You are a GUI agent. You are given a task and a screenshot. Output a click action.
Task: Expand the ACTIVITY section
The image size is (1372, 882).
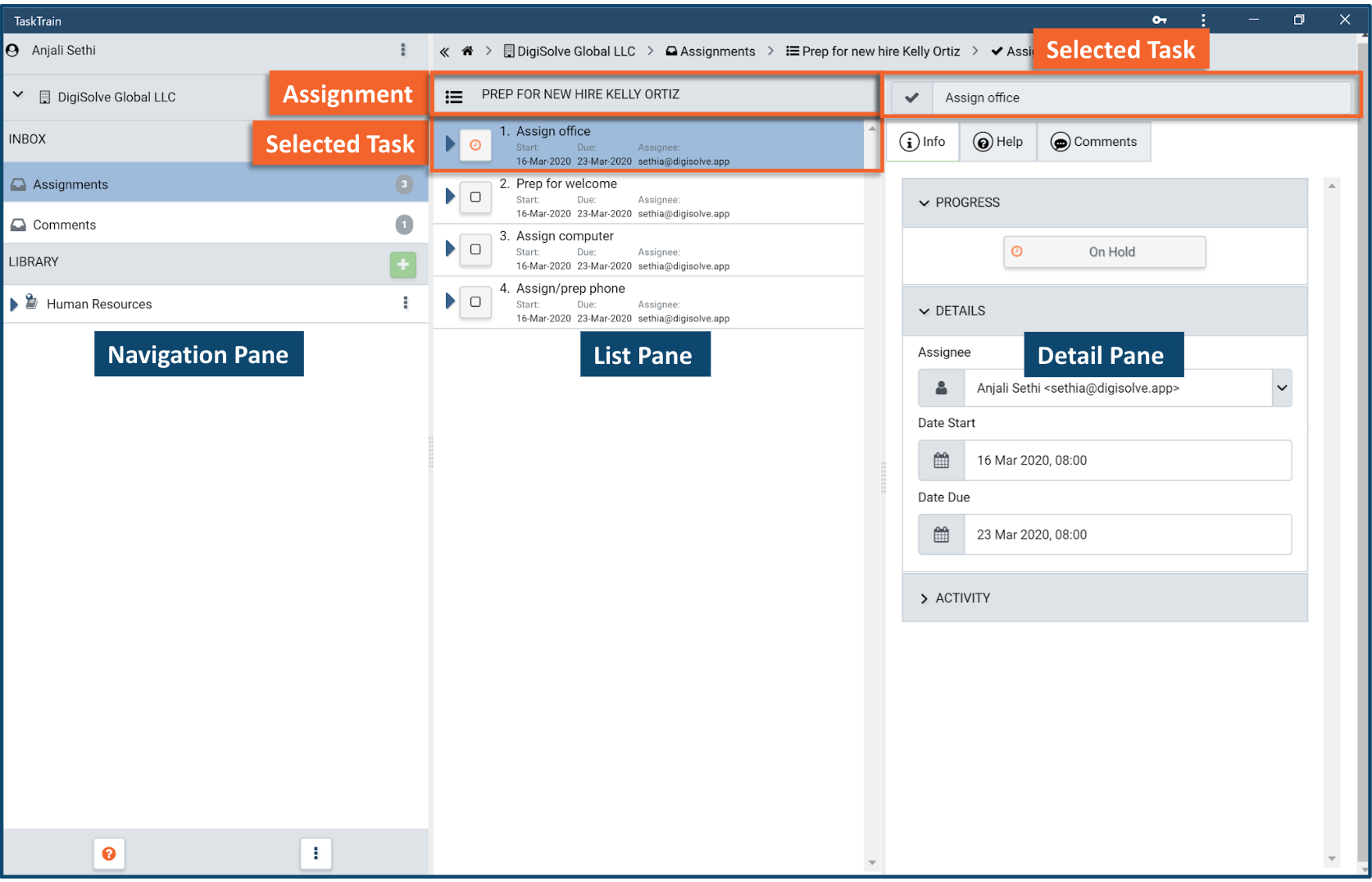coord(1105,598)
